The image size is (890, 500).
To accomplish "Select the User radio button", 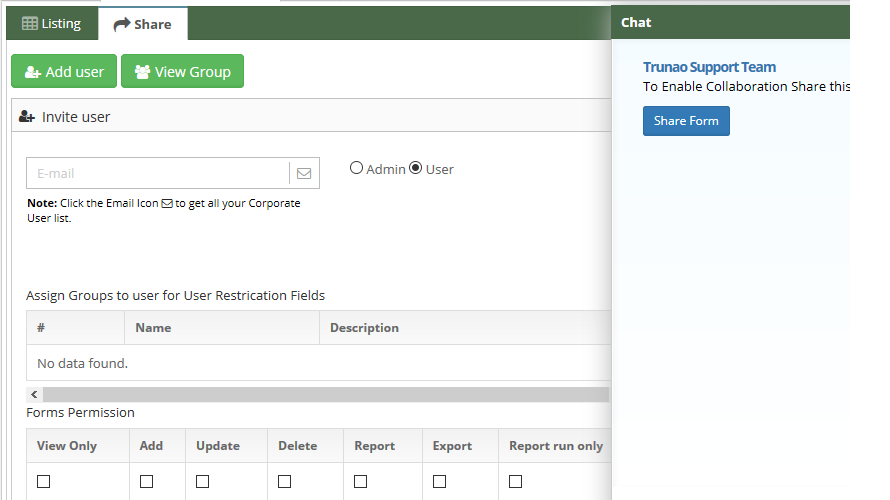I will [415, 168].
